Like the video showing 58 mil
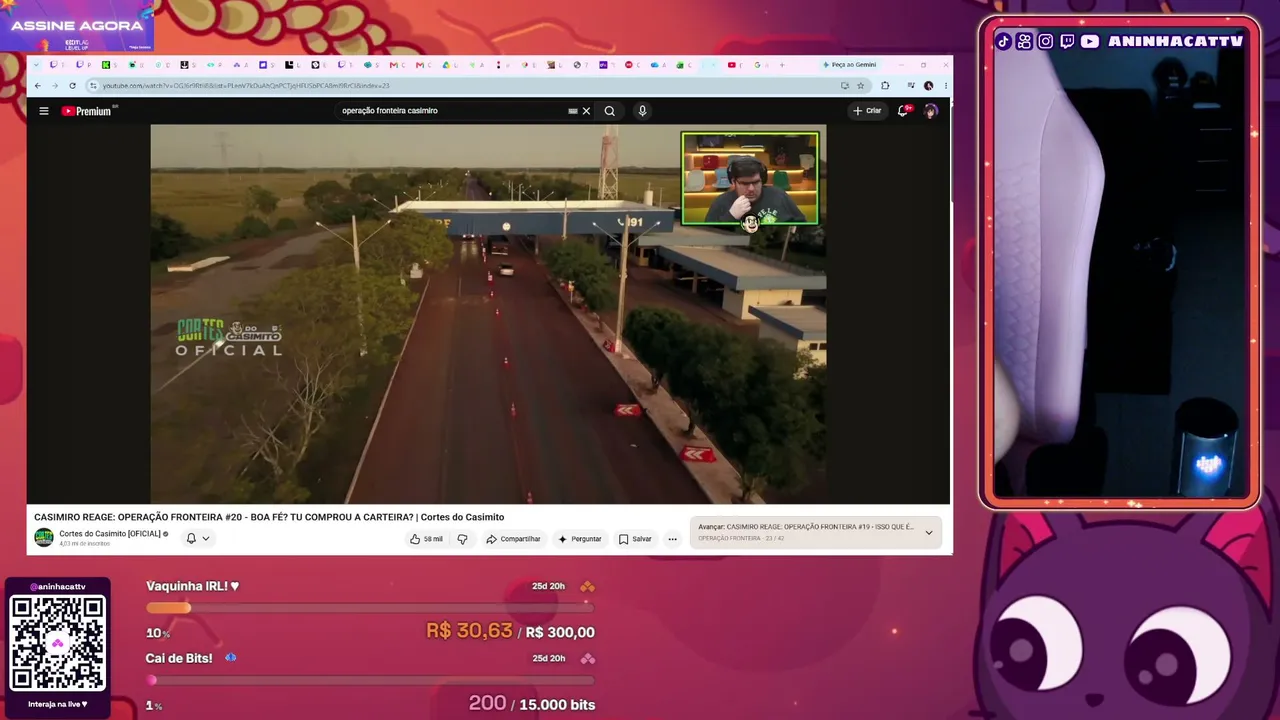Screen dimensions: 1280x720 [x=426, y=539]
